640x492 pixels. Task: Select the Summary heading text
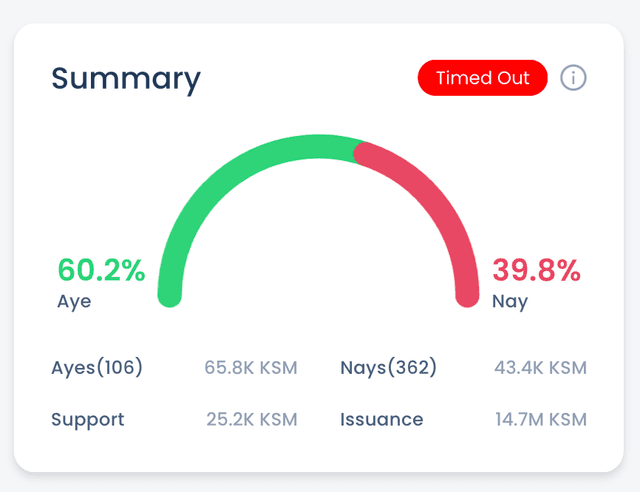tap(126, 78)
